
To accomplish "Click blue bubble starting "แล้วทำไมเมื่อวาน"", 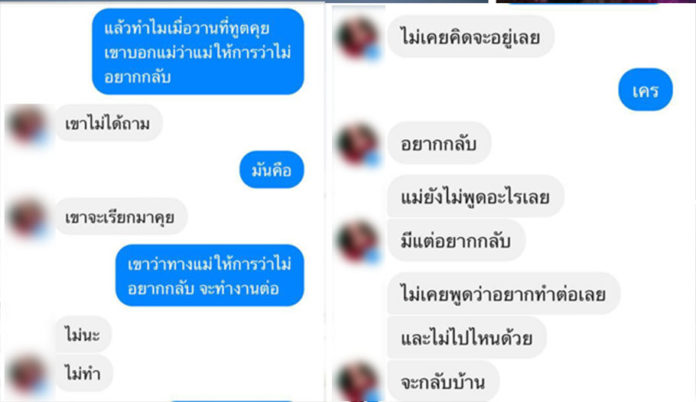I will 198,52.
